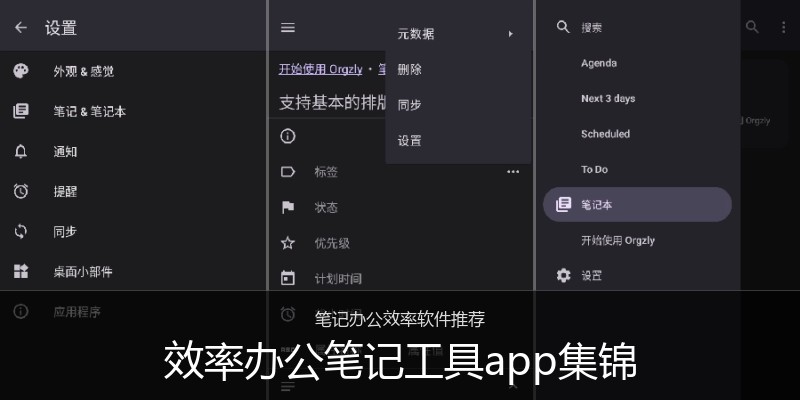The width and height of the screenshot is (800, 400).
Task: Click the notebook icon in 笔记本 drawer item
Action: tap(563, 205)
